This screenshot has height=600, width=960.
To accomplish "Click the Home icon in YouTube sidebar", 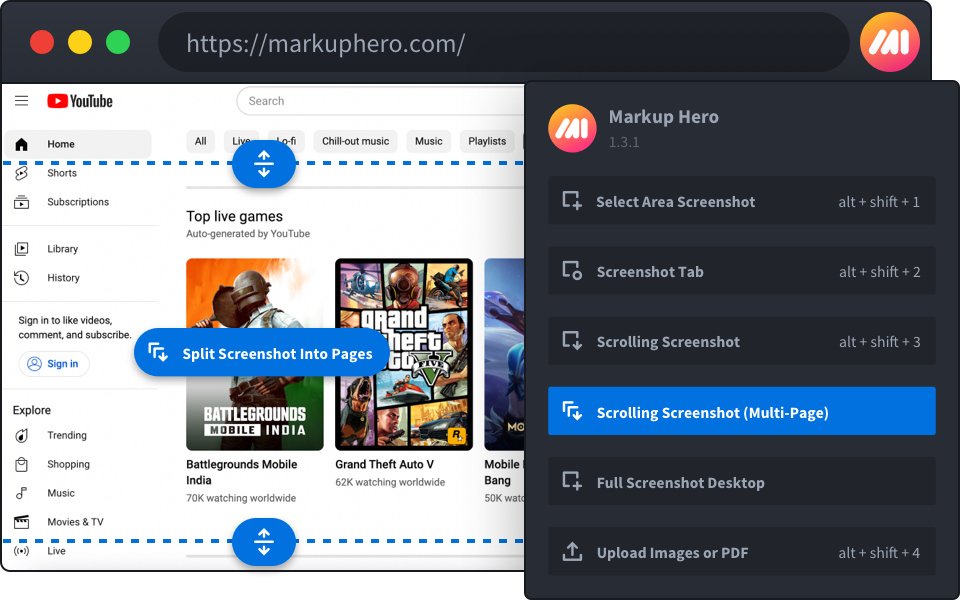I will tap(21, 144).
